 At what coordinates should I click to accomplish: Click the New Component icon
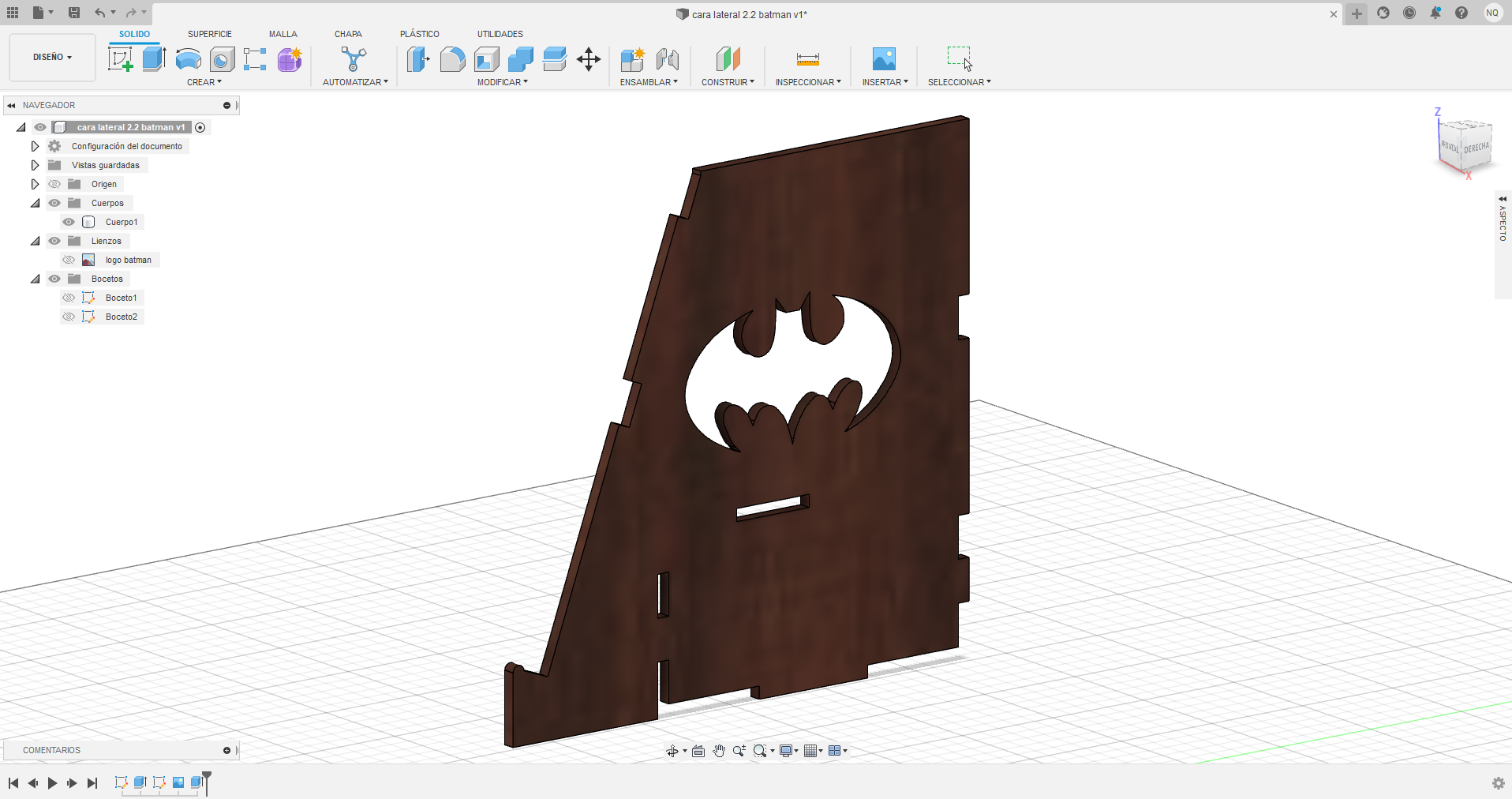632,59
